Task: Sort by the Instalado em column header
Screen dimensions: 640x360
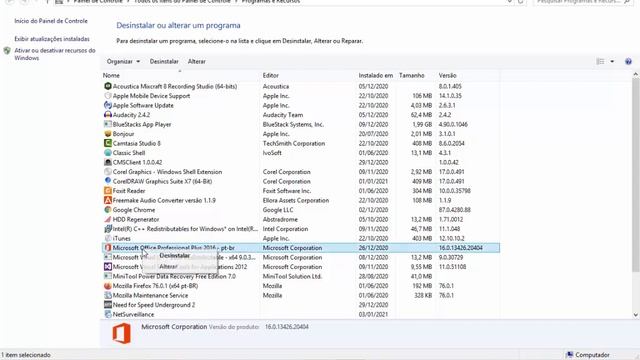Action: [376, 76]
